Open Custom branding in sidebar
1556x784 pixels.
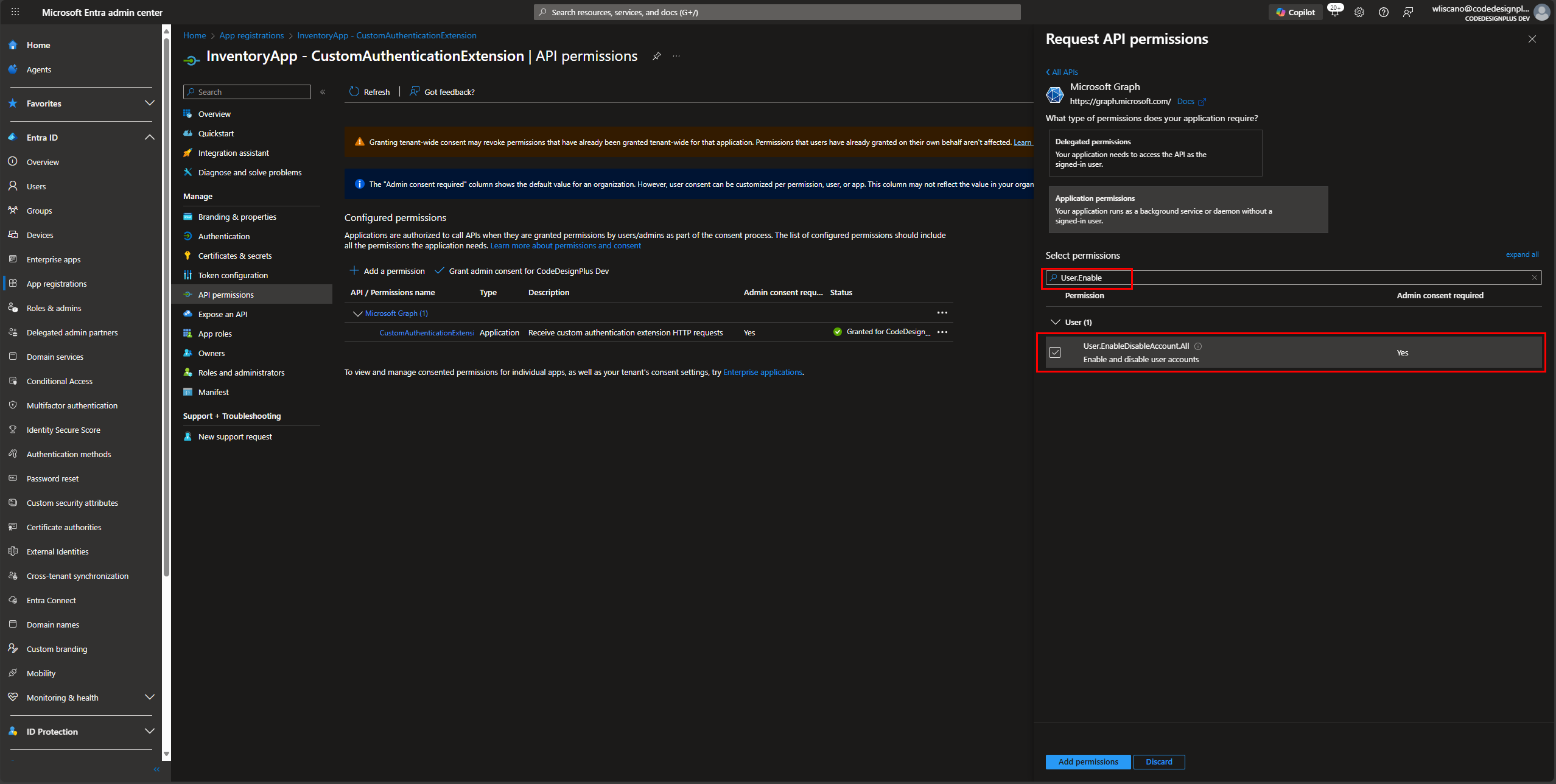(x=57, y=649)
